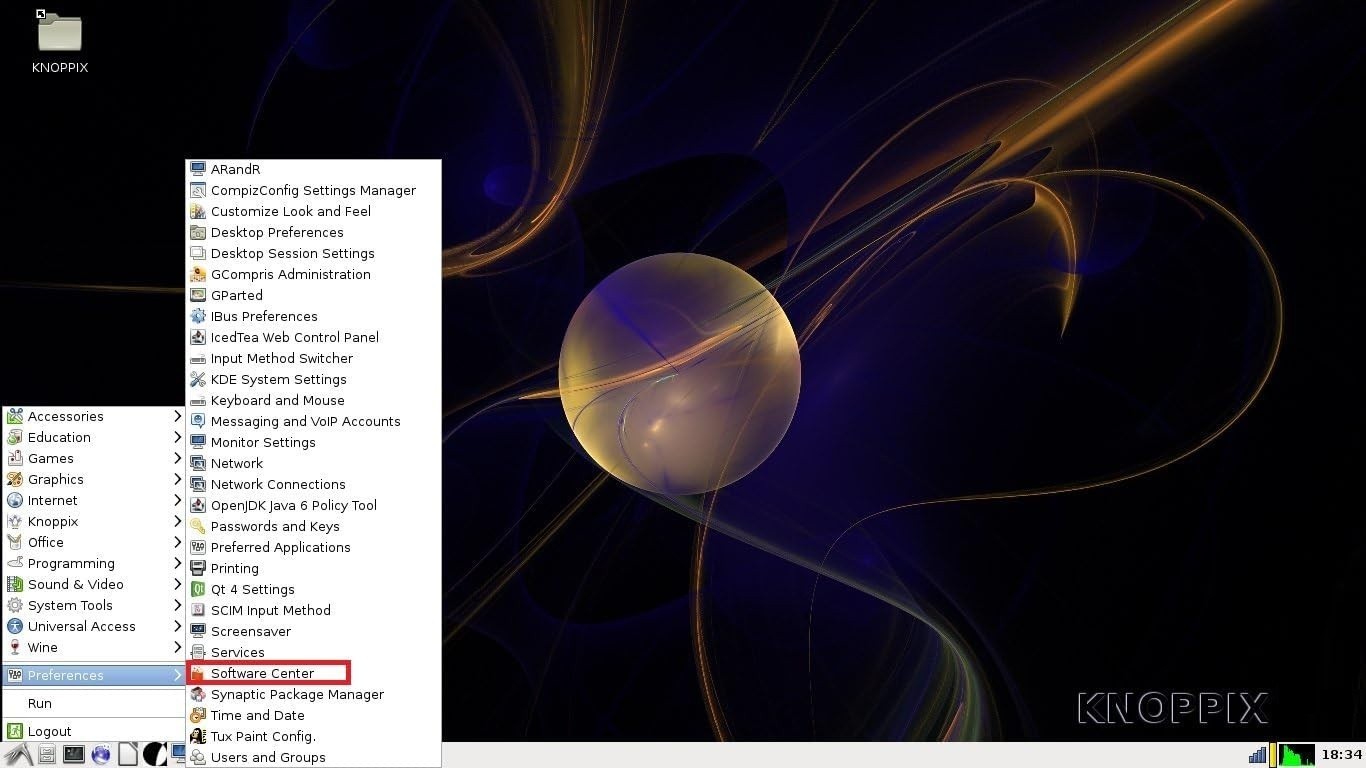Expand the Graphics submenu arrow
This screenshot has height=768, width=1366.
(177, 479)
